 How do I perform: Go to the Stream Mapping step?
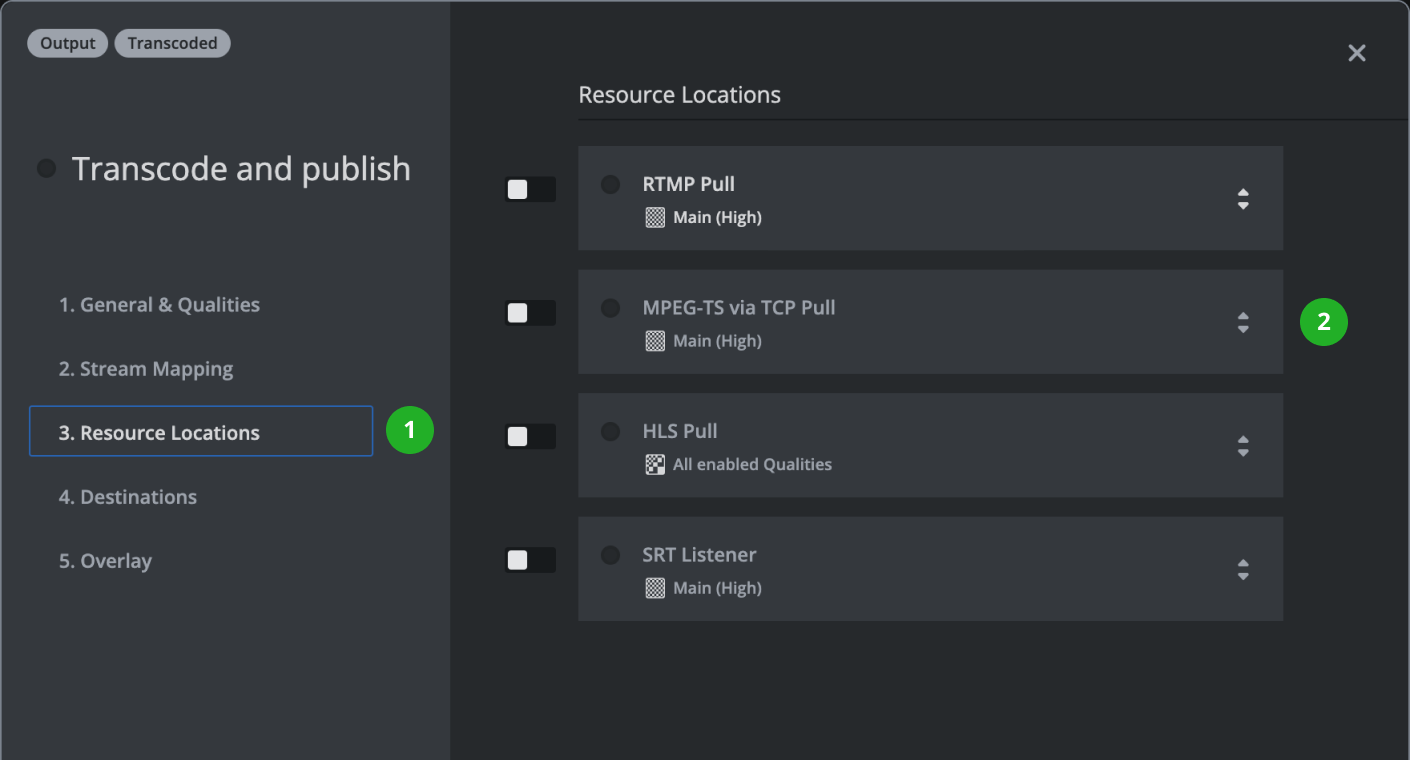pos(146,369)
